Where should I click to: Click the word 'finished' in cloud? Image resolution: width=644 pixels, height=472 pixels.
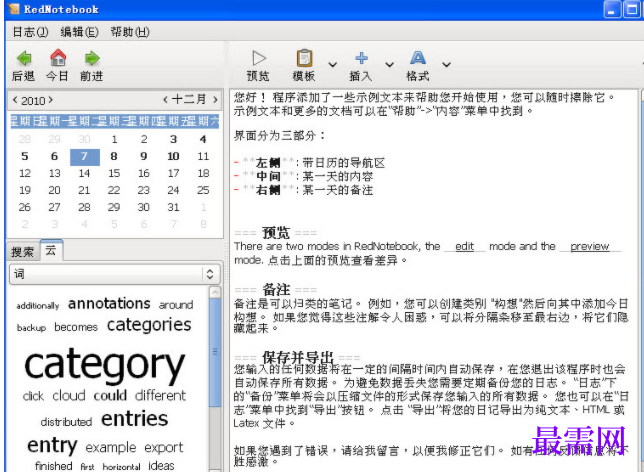(x=54, y=466)
